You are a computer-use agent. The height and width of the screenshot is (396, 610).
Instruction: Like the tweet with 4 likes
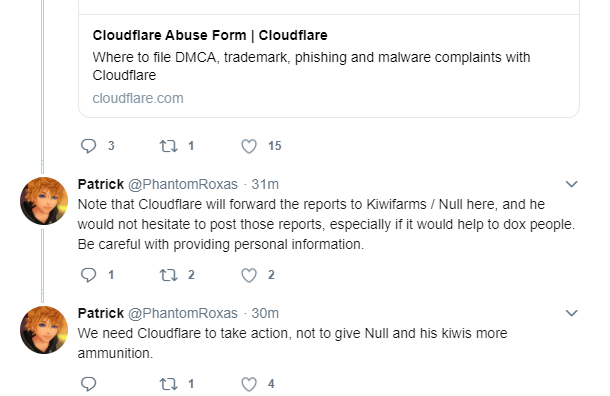(x=249, y=384)
